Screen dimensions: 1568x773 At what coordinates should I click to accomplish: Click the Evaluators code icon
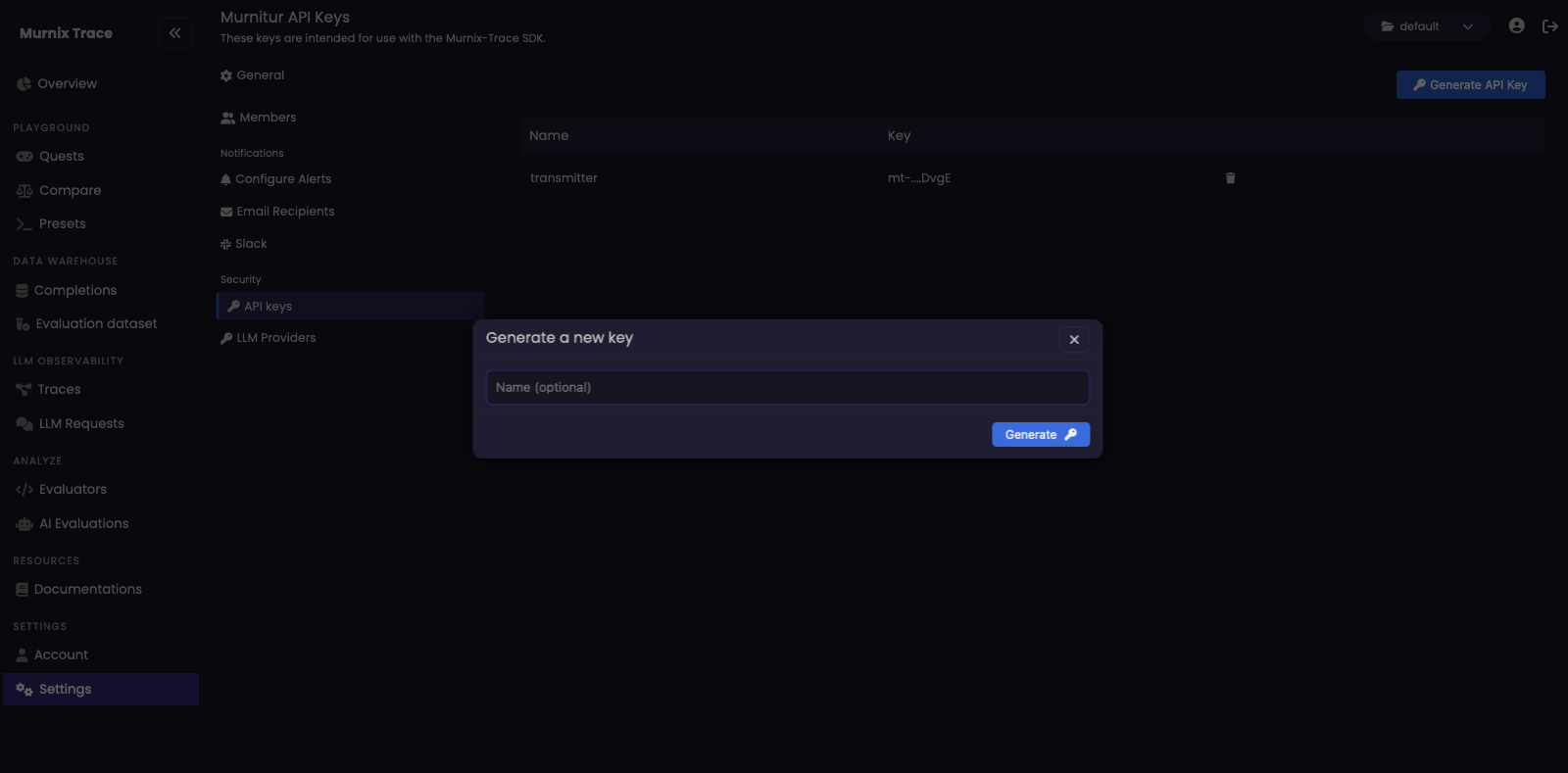24,490
